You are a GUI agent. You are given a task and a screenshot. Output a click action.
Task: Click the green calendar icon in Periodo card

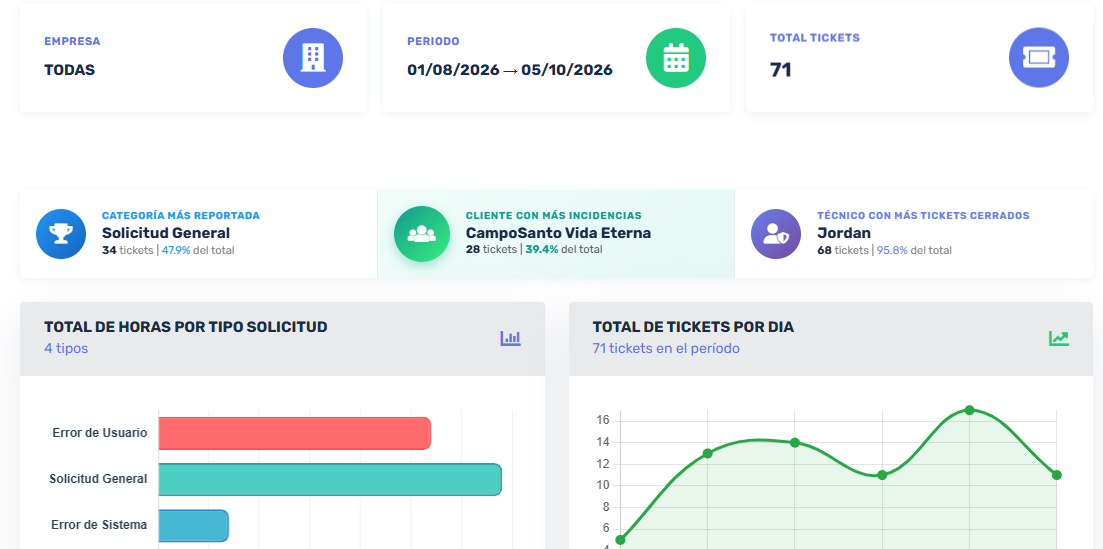[676, 58]
